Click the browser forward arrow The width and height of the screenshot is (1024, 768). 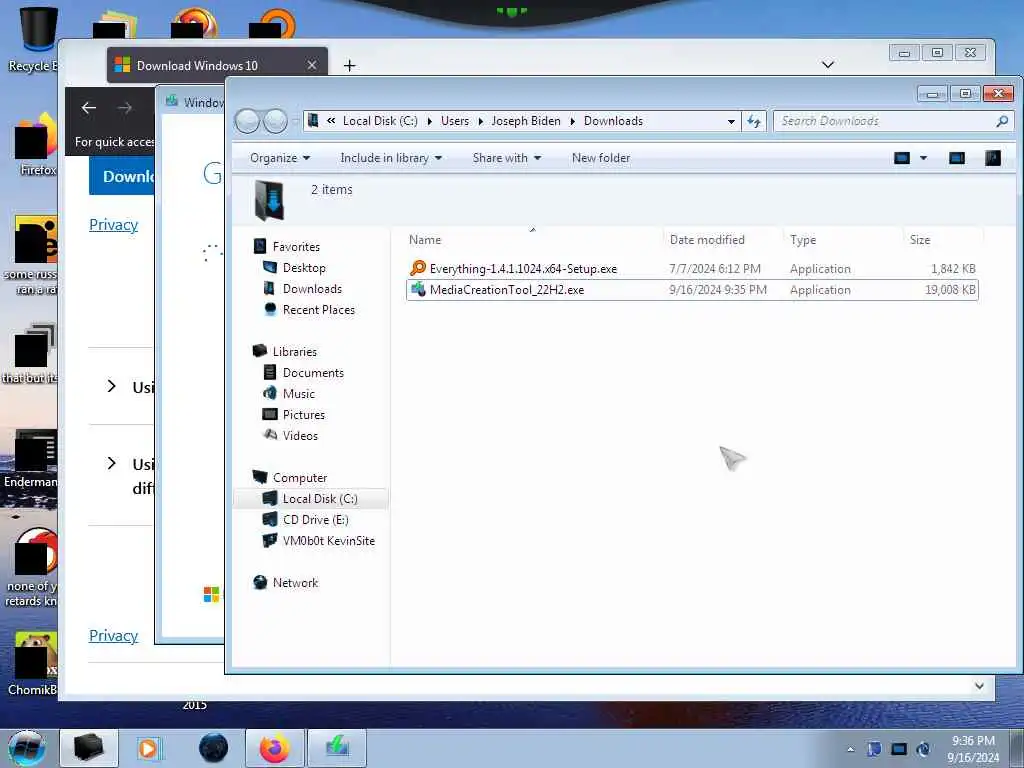125,108
